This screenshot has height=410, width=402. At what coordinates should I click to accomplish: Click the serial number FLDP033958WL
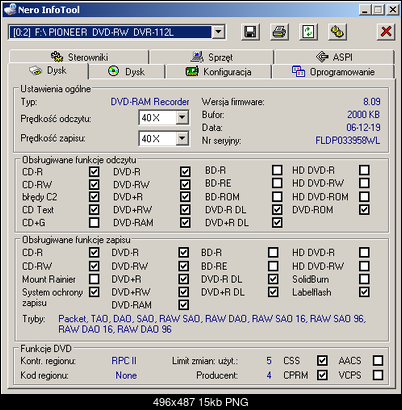pos(348,141)
